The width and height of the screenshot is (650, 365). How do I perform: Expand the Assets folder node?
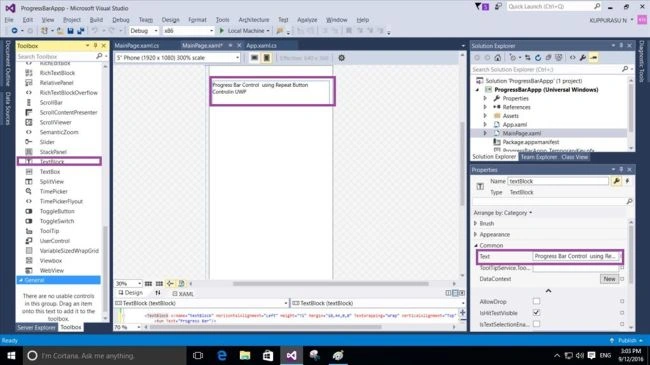point(485,116)
